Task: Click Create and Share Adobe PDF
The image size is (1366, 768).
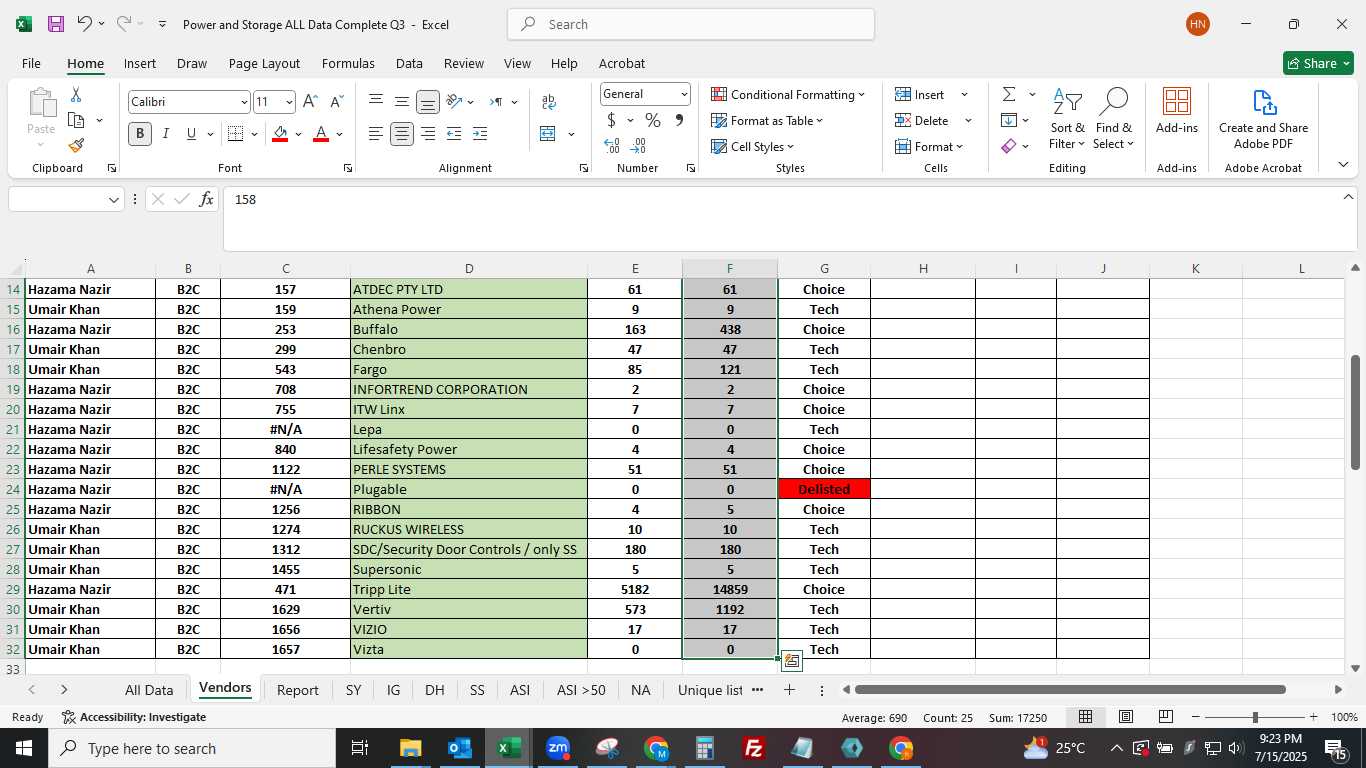Action: (x=1263, y=119)
